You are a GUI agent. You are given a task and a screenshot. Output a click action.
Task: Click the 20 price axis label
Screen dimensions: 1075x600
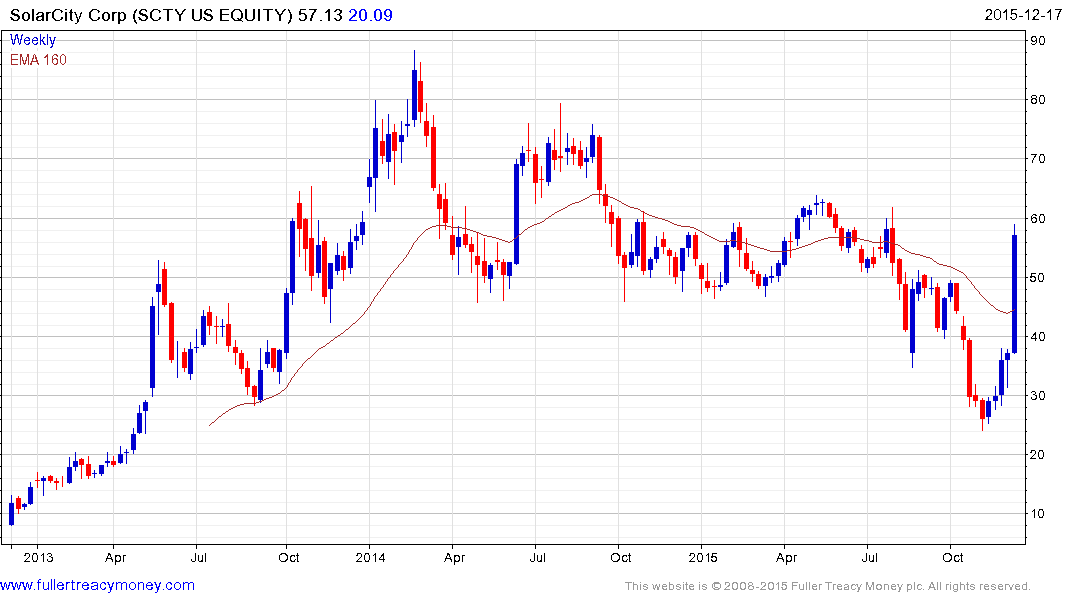click(1038, 455)
